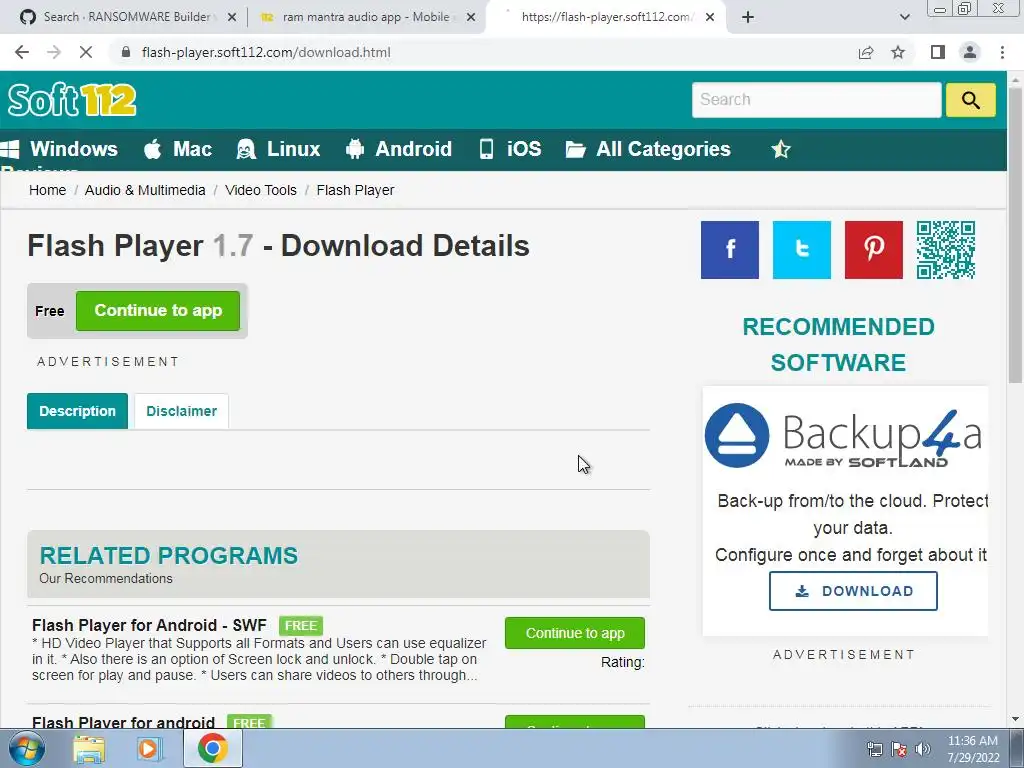Open Windows Start menu
Screen dimensions: 1024x768
[26, 748]
